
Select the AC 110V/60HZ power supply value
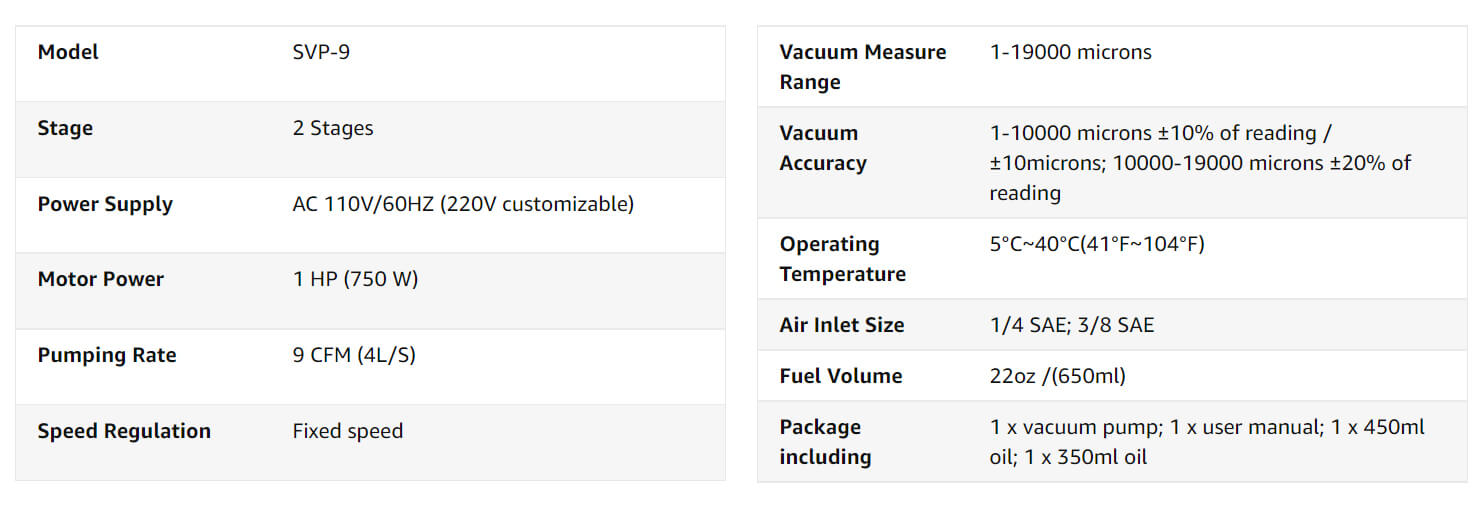click(x=463, y=204)
